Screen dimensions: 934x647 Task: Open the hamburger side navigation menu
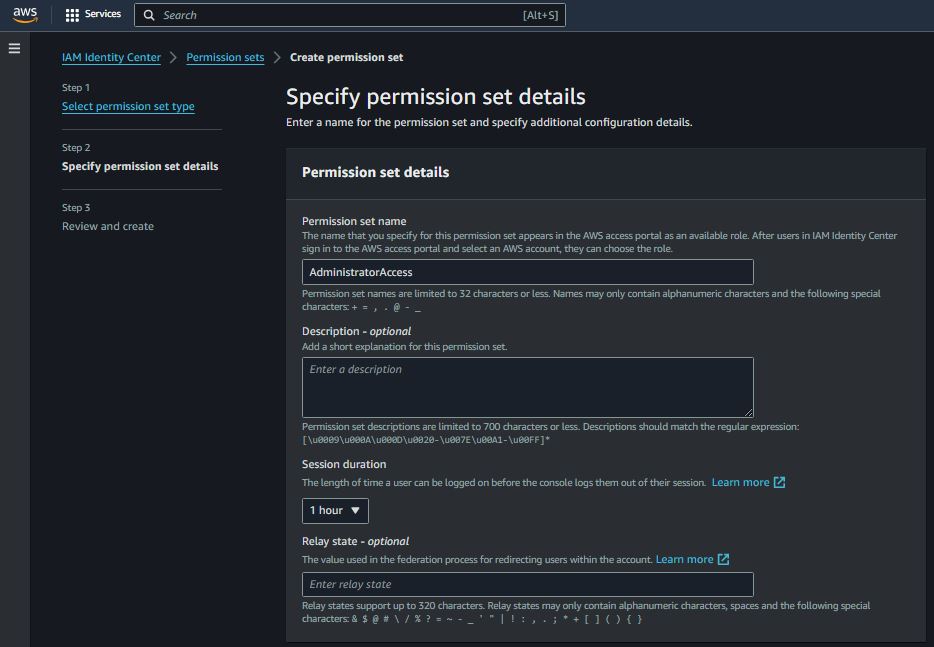click(x=14, y=48)
